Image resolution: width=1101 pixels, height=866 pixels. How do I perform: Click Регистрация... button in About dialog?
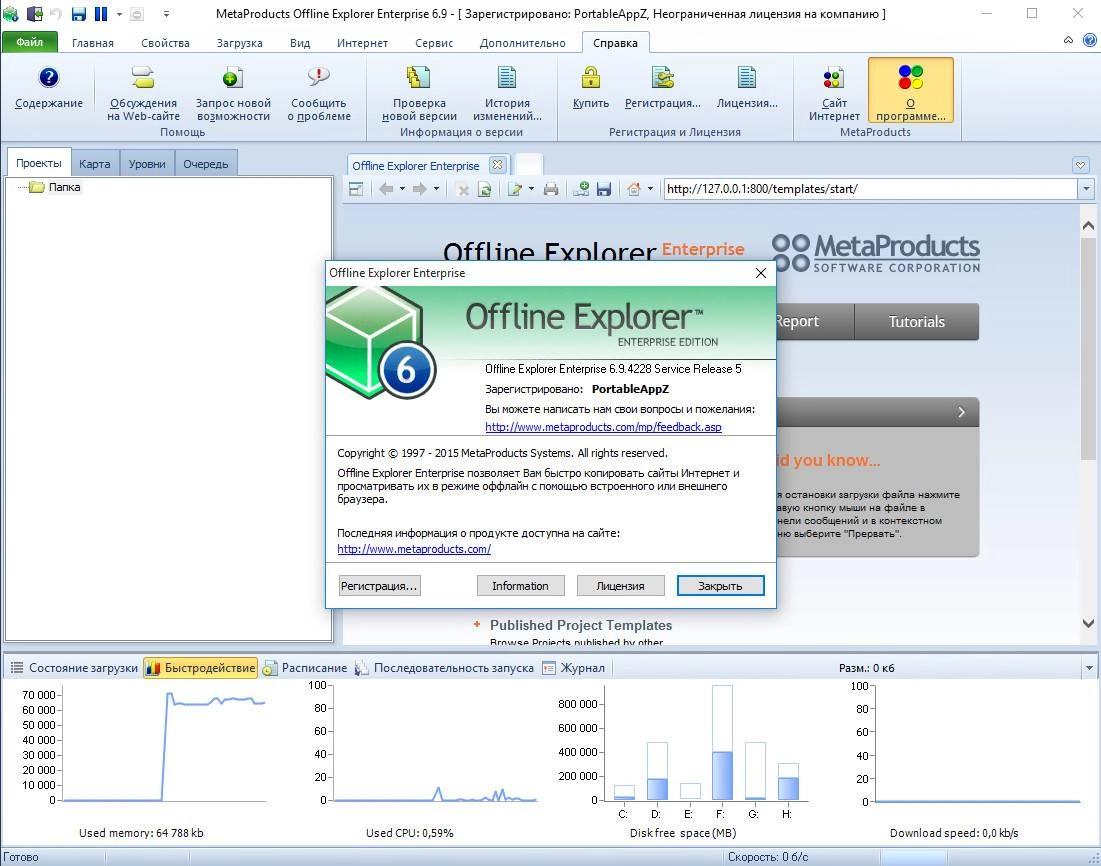point(379,586)
